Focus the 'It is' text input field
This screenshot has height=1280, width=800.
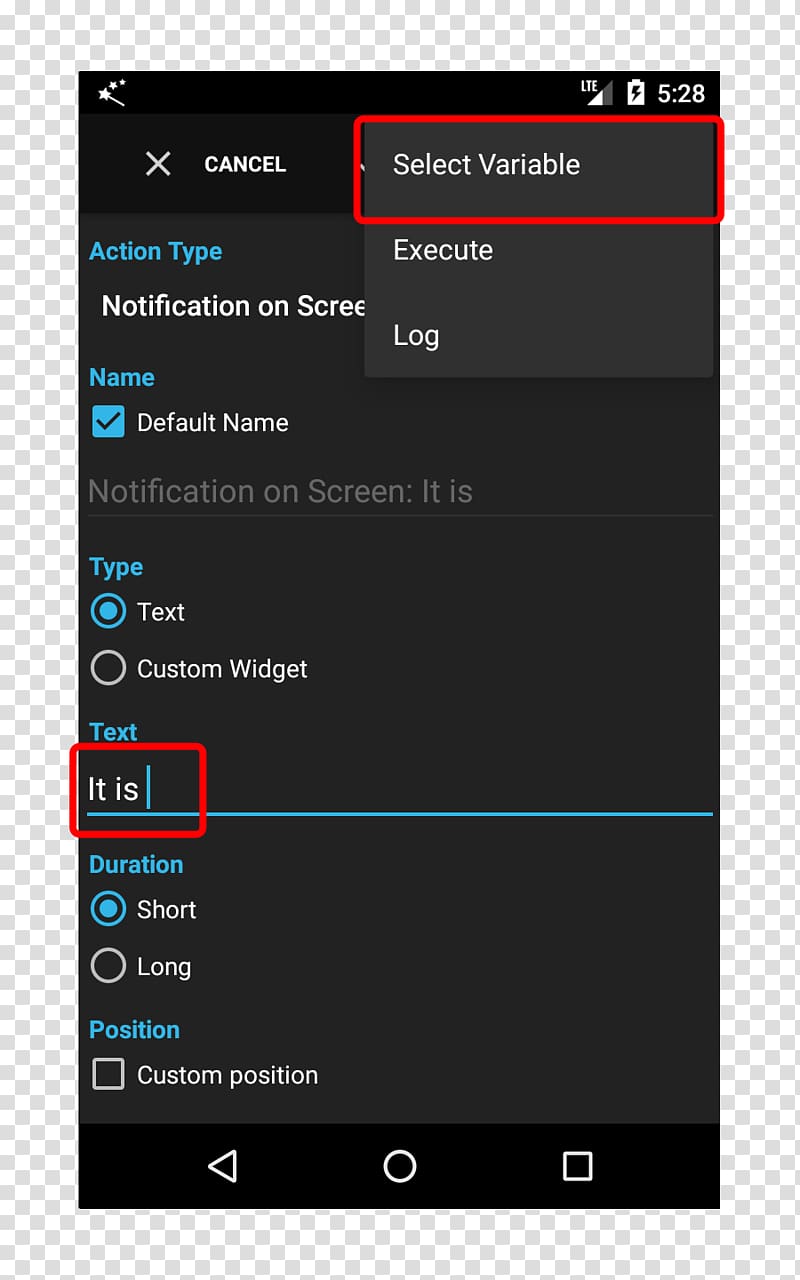point(400,789)
